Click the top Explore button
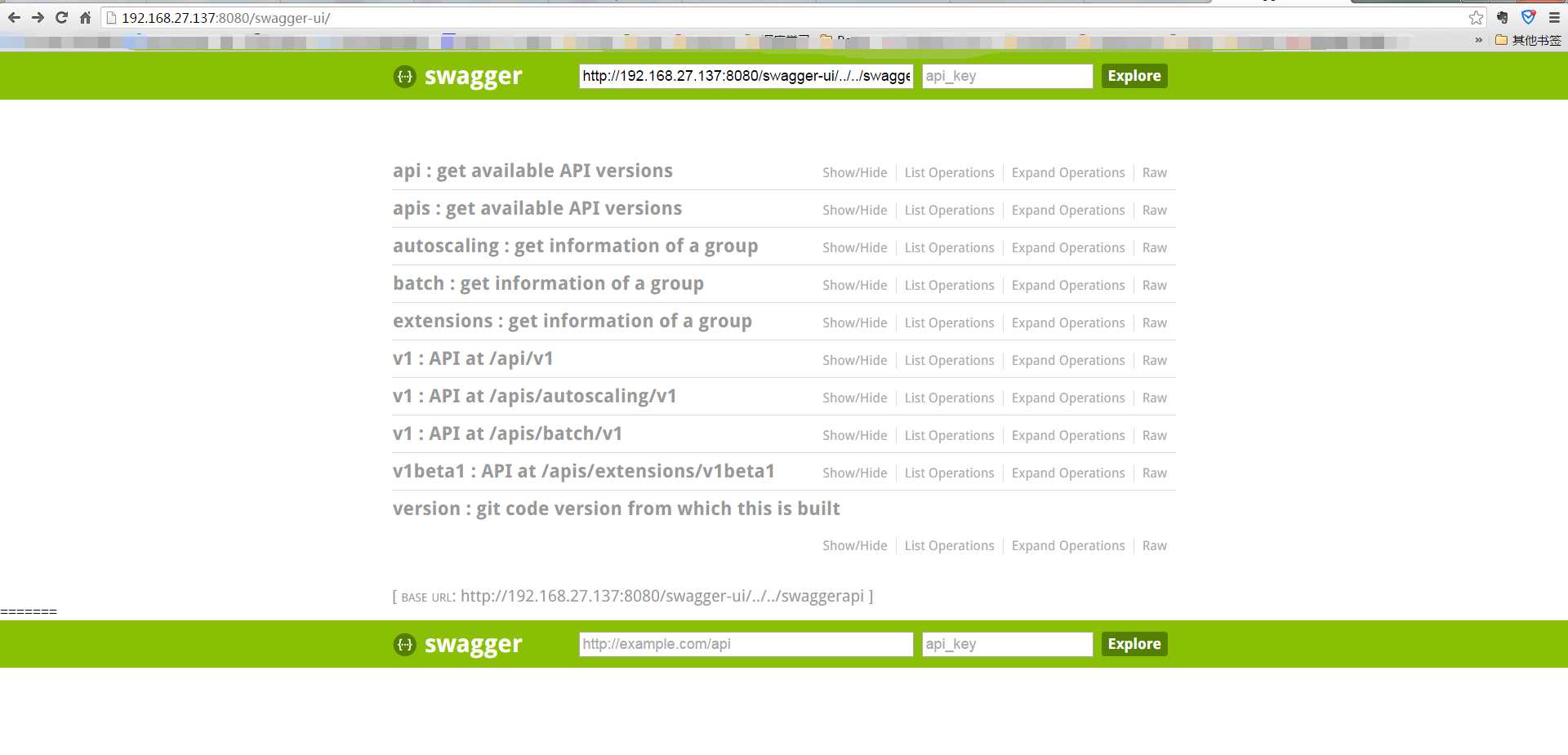The image size is (1568, 755). coord(1134,76)
